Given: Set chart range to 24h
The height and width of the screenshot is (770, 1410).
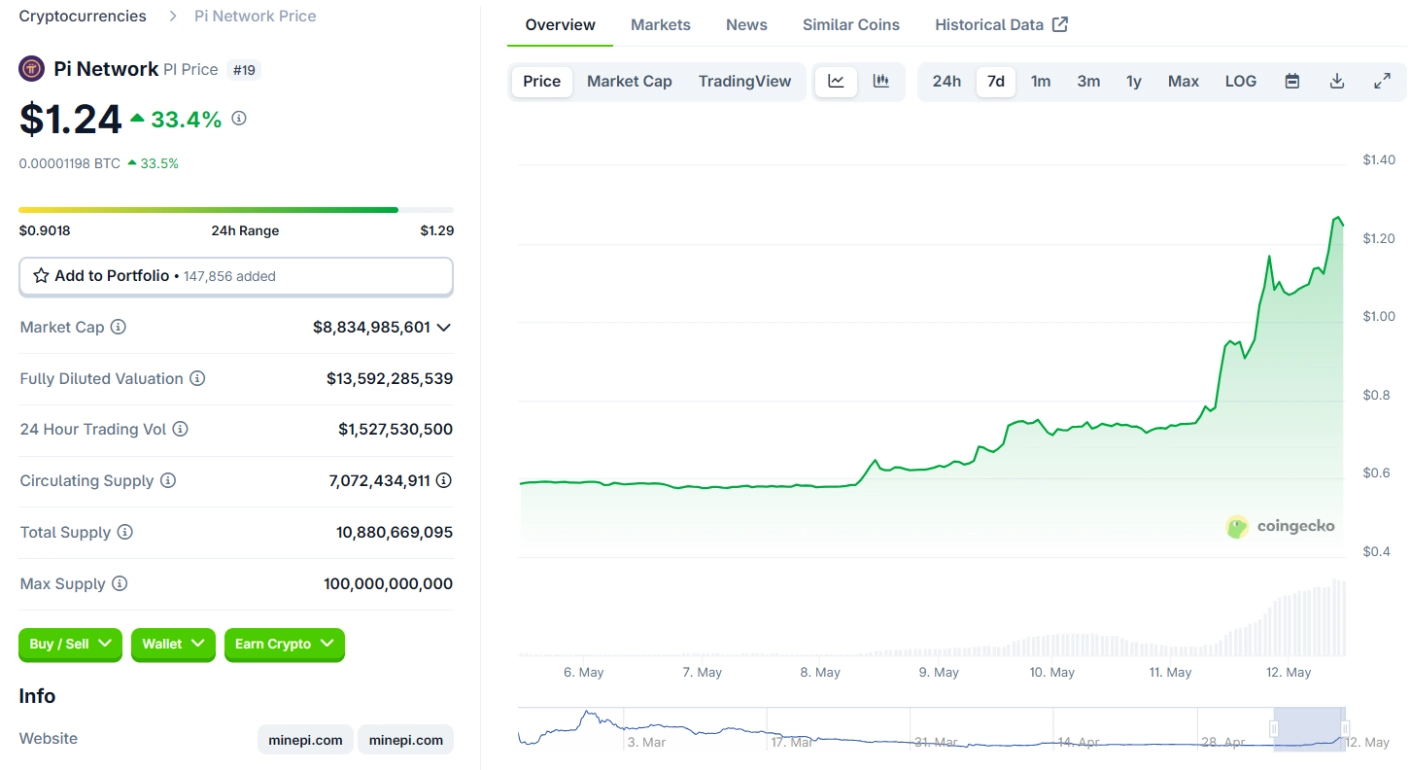Looking at the screenshot, I should click(947, 81).
